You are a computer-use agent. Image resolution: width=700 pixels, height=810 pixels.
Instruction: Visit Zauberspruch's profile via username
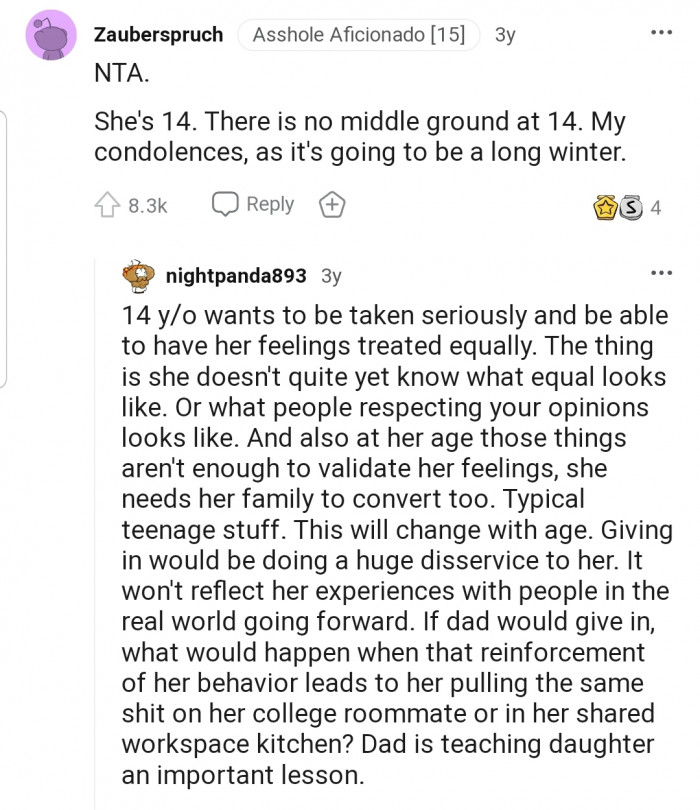[x=158, y=34]
